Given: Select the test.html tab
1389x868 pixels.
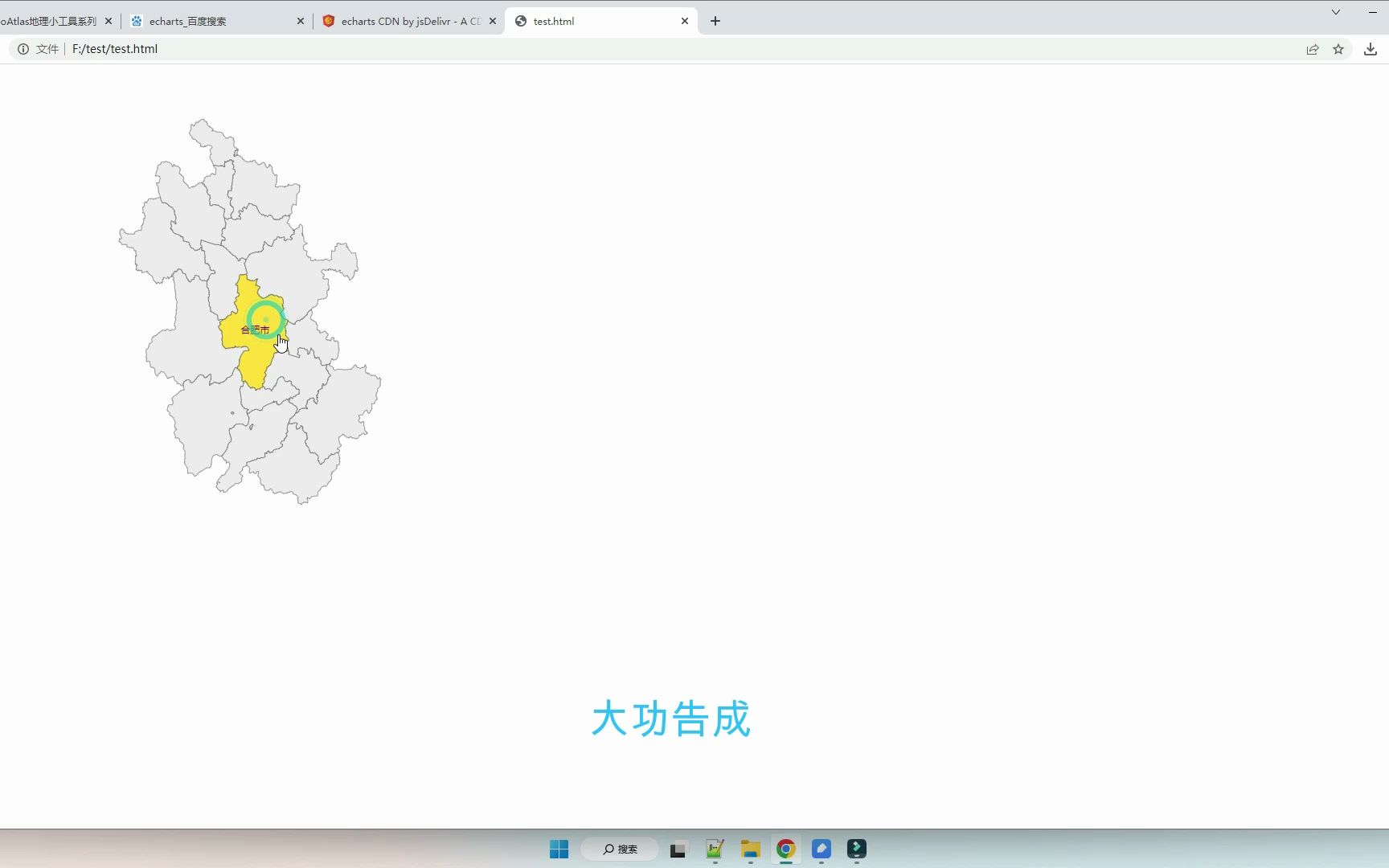Looking at the screenshot, I should [x=600, y=22].
